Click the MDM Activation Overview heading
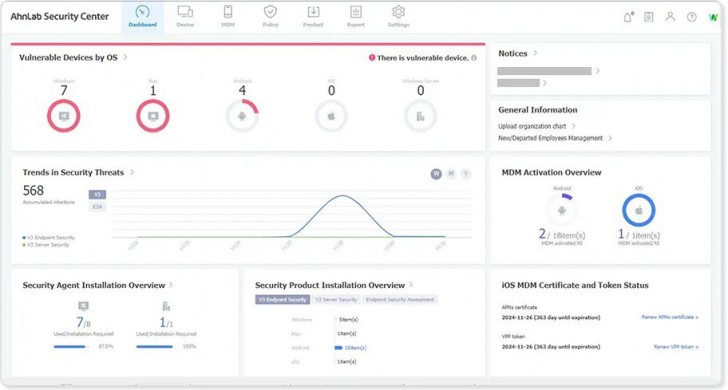Screen dimensions: 728x390 pos(551,172)
